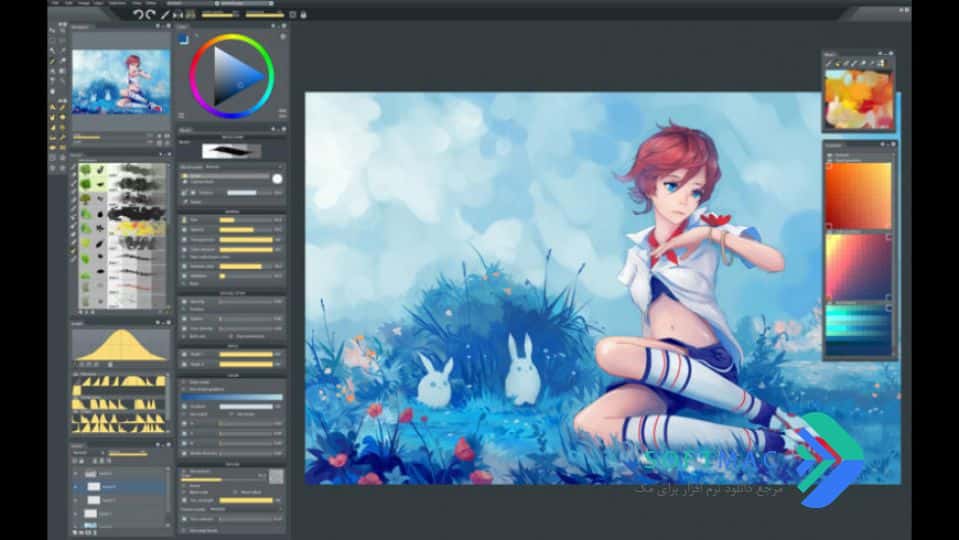Click the new layer icon below layers list
The width and height of the screenshot is (959, 540).
75,533
